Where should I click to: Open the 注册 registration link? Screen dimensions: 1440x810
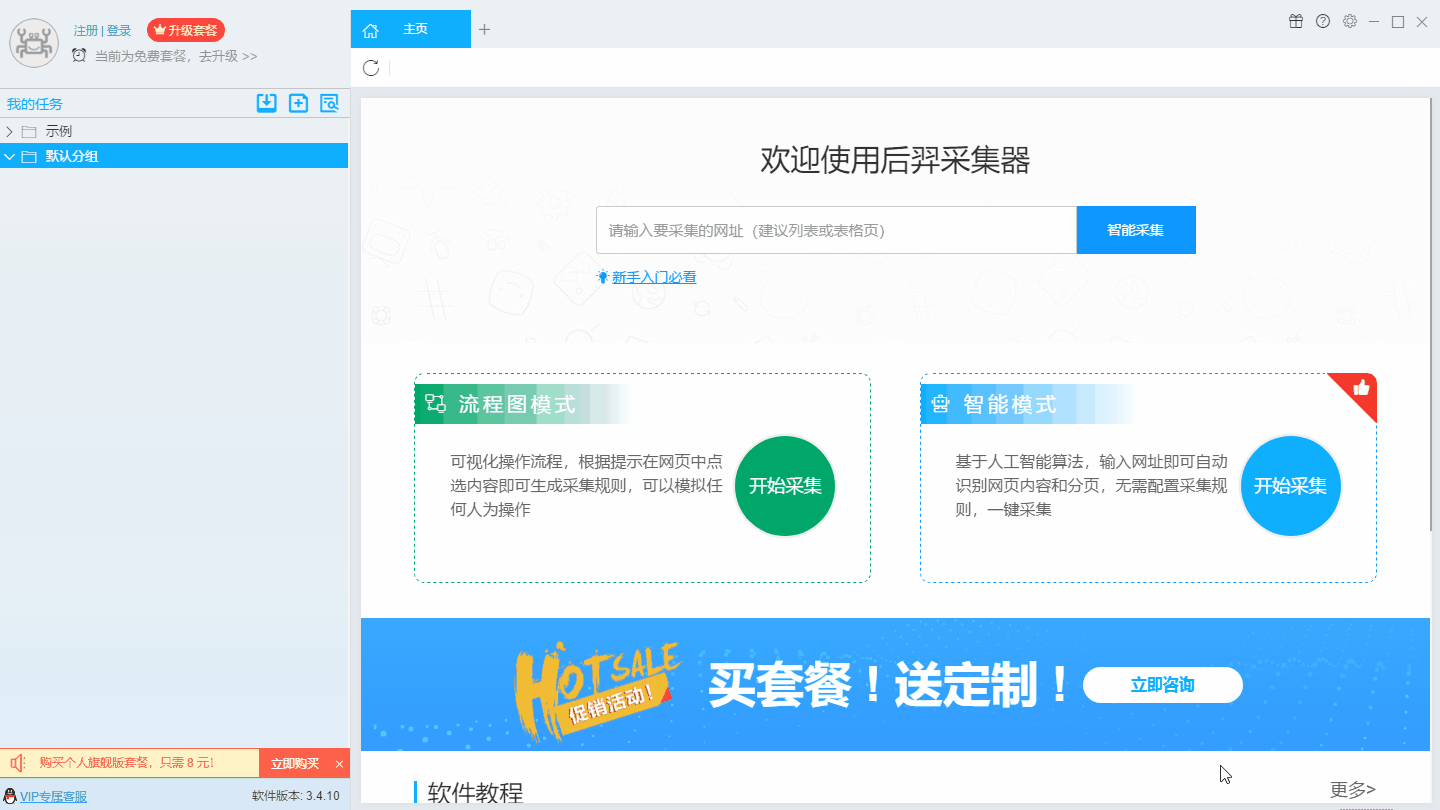pos(86,30)
